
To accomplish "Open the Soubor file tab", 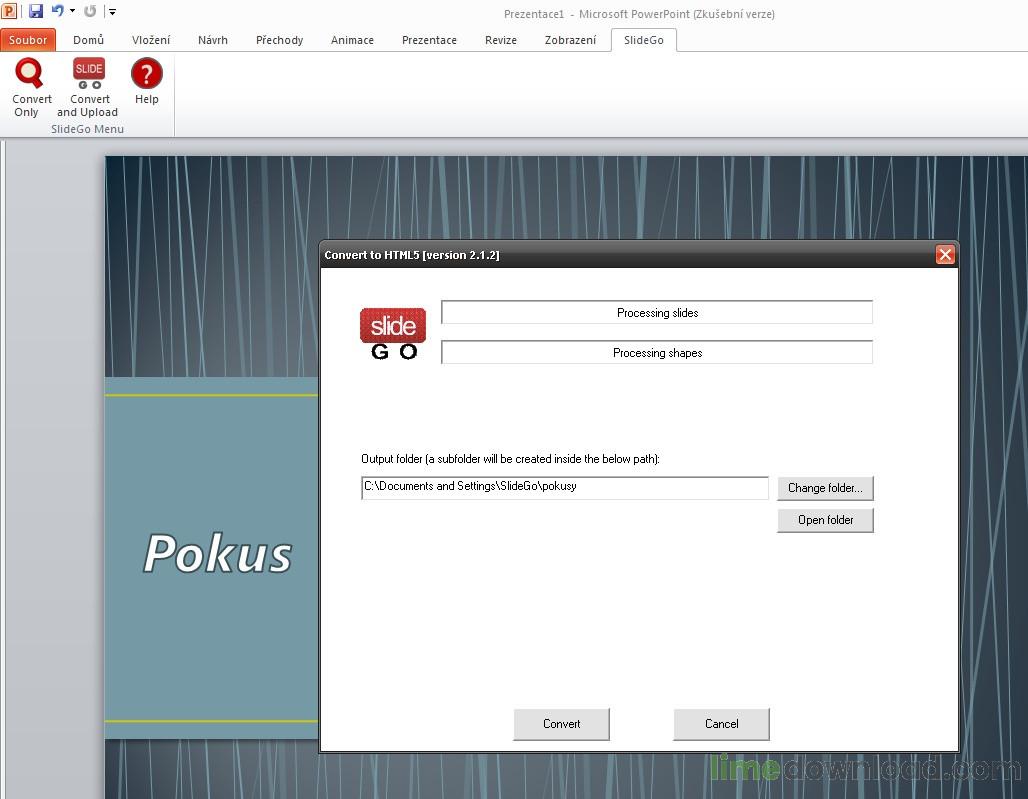I will [x=28, y=40].
